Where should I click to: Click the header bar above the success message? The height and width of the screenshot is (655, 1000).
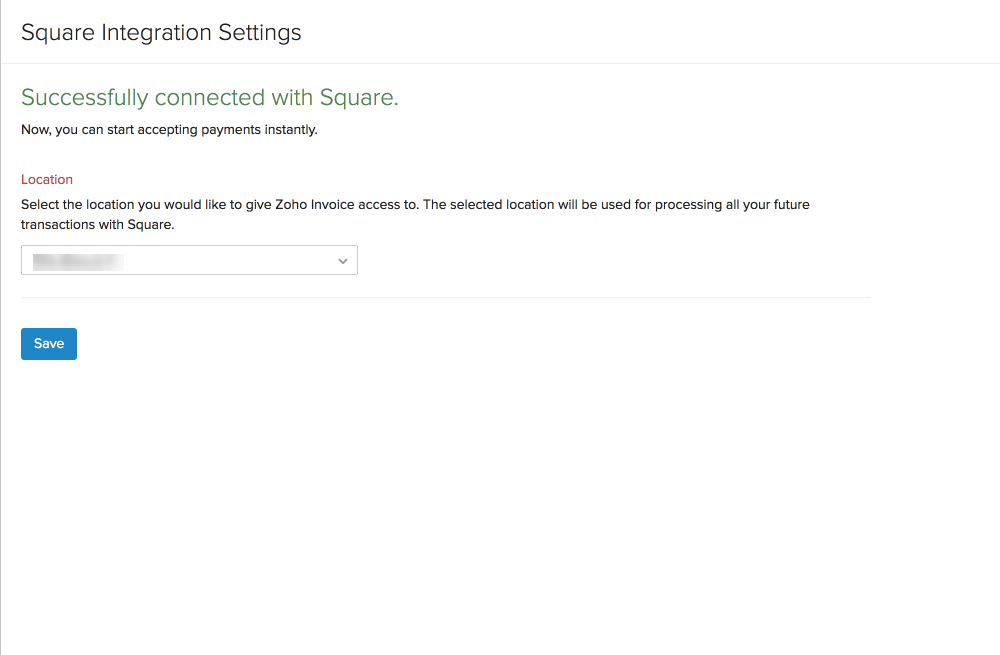coord(500,31)
